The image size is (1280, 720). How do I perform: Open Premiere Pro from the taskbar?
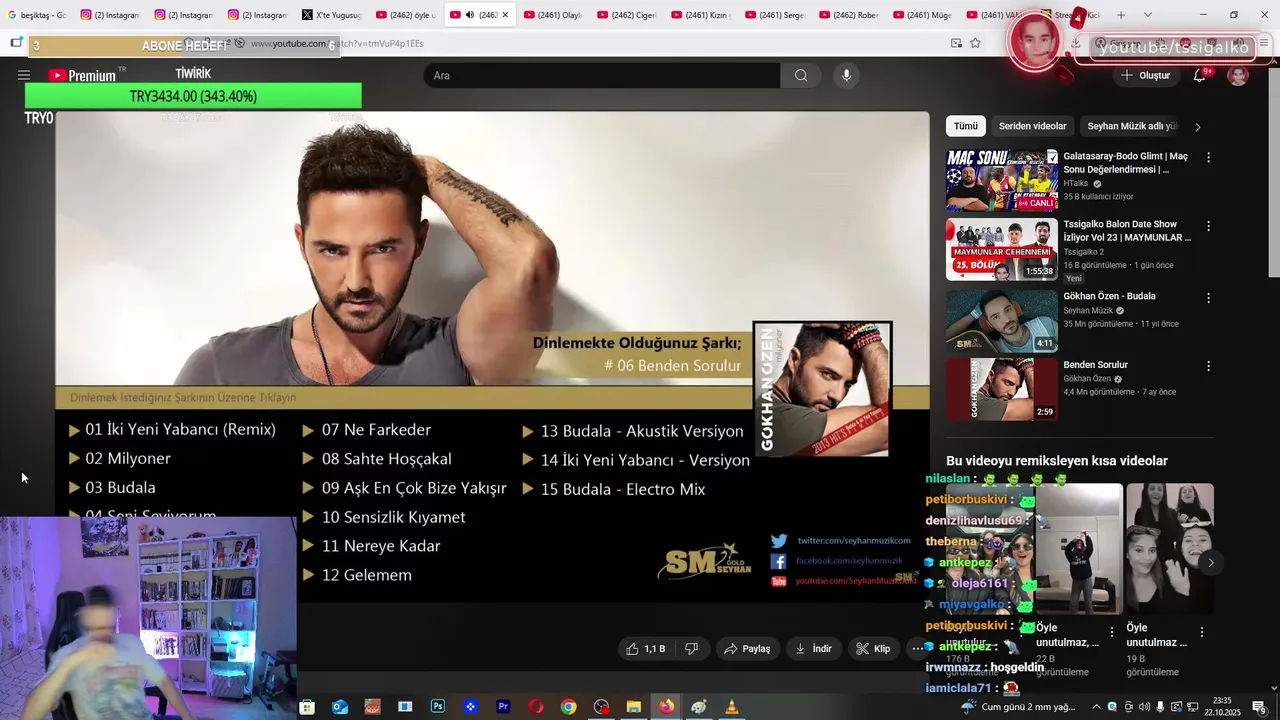click(503, 707)
